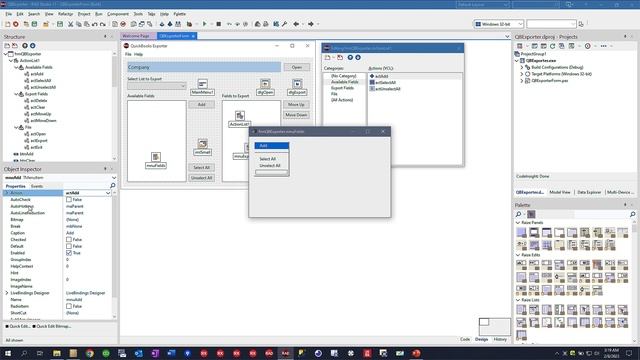The height and width of the screenshot is (360, 640).
Task: Collapse the Raize Panels palette category
Action: (x=518, y=223)
